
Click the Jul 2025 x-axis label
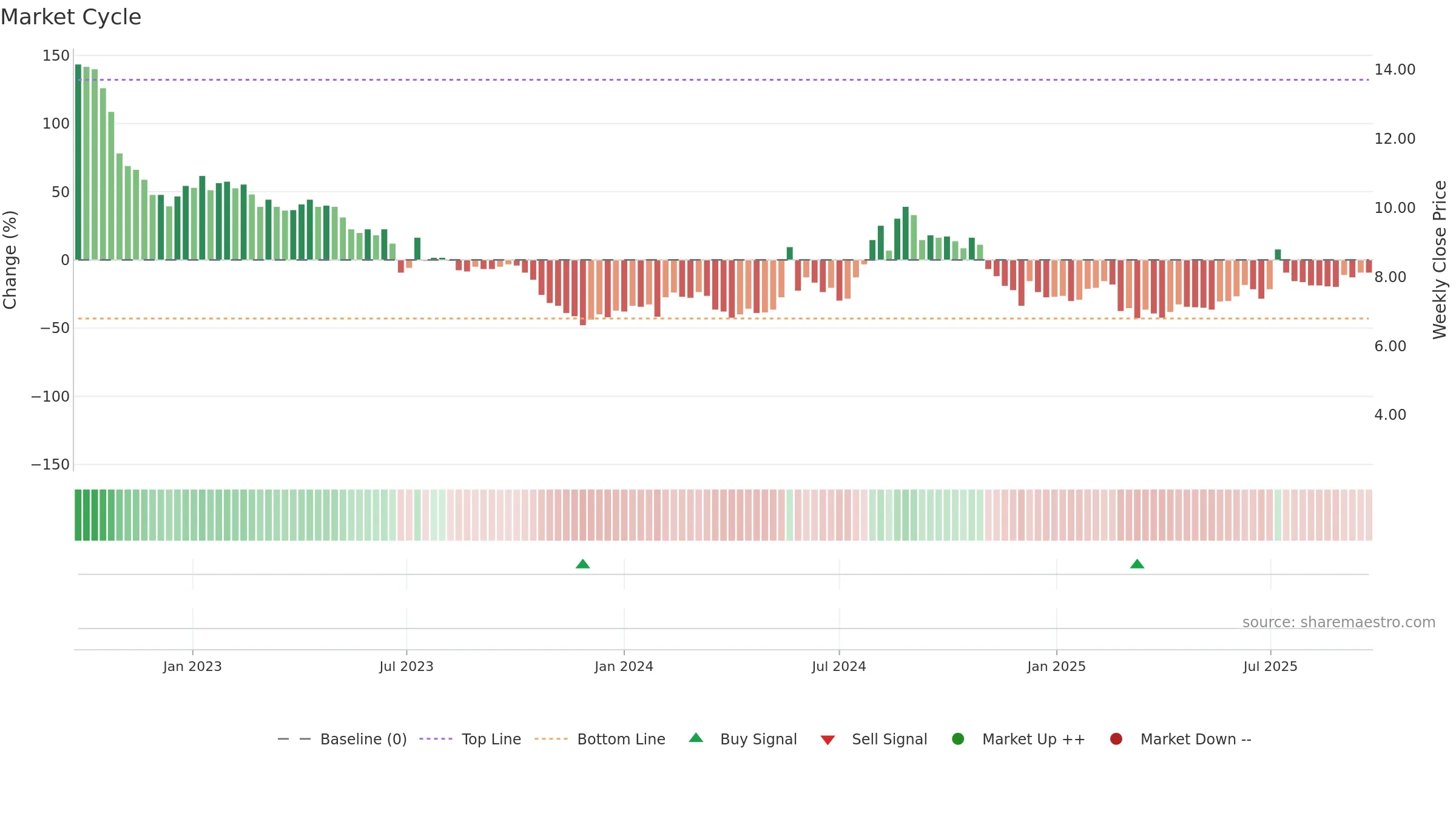point(1270,667)
